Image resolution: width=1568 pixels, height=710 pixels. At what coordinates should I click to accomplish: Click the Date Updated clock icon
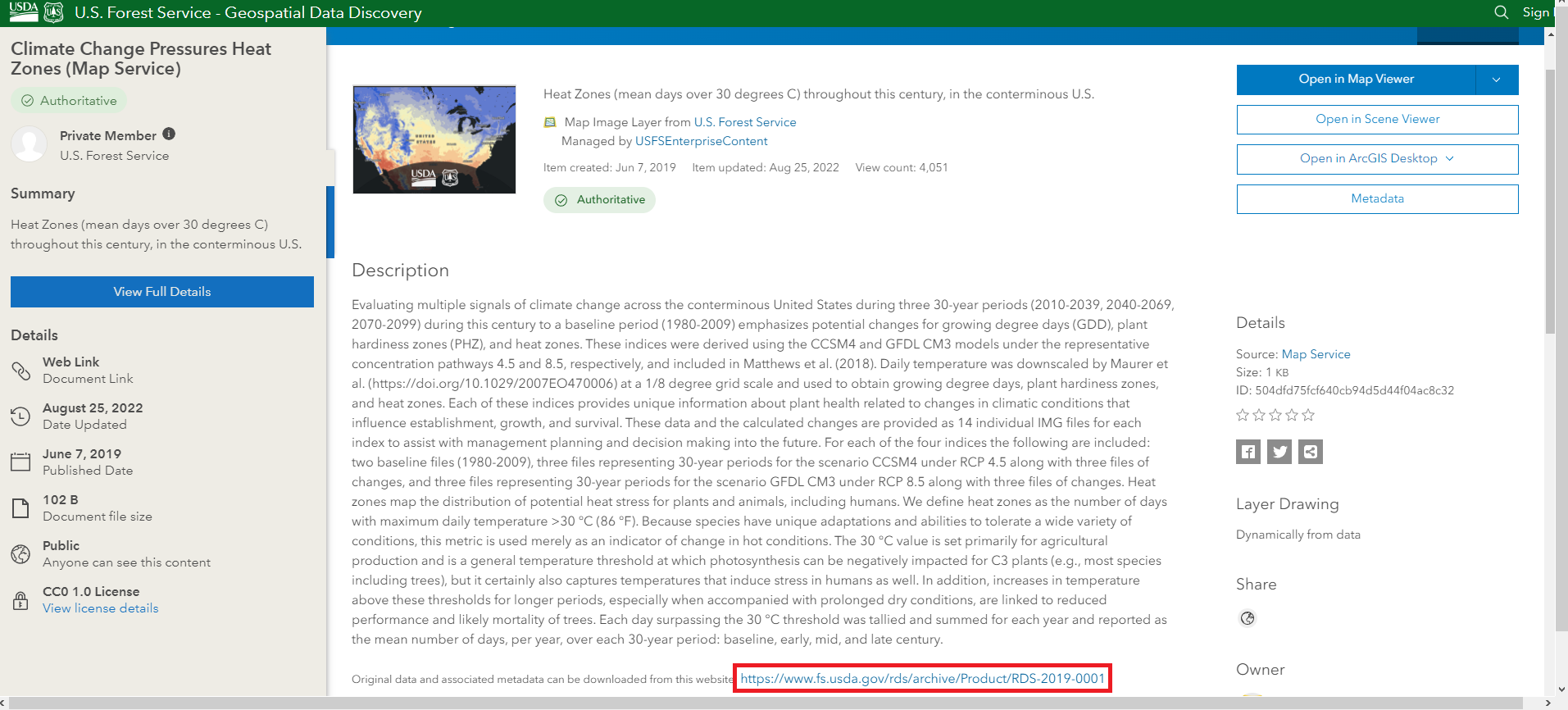click(x=20, y=416)
